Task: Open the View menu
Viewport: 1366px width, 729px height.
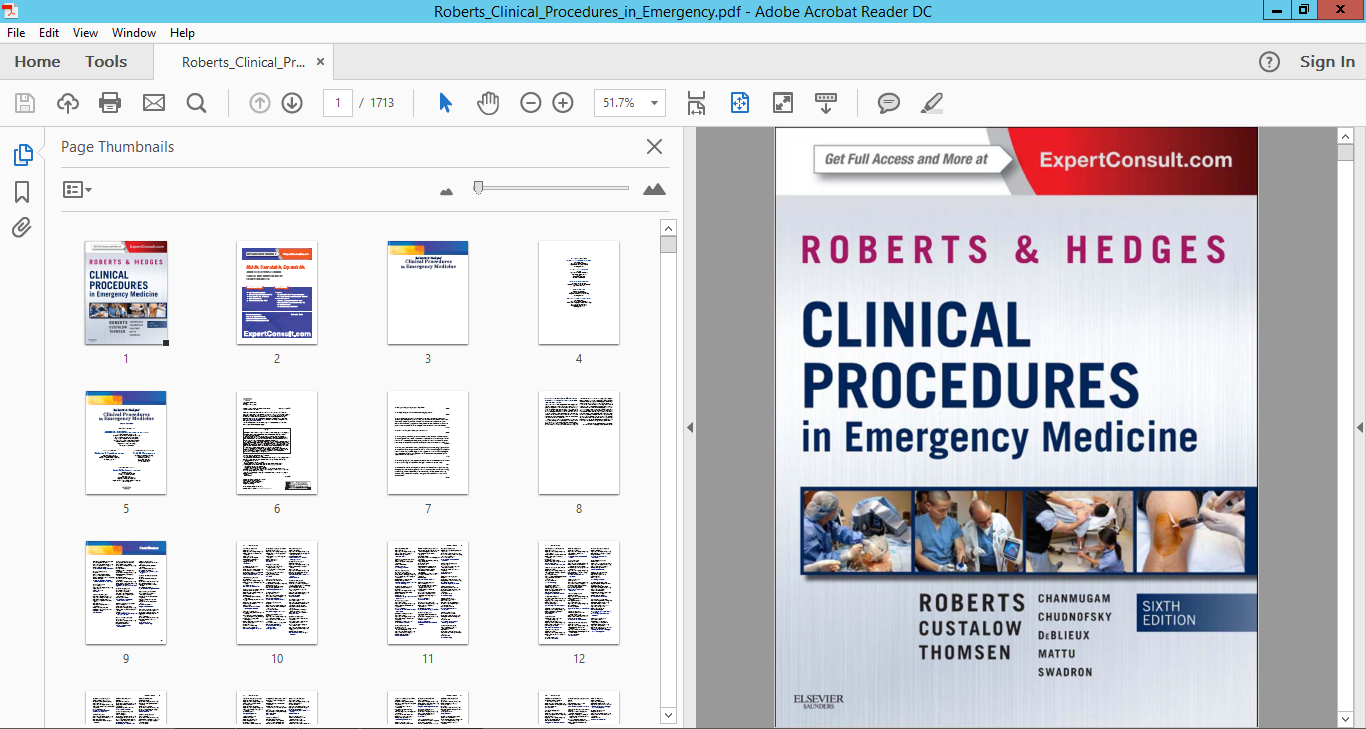Action: coord(85,33)
